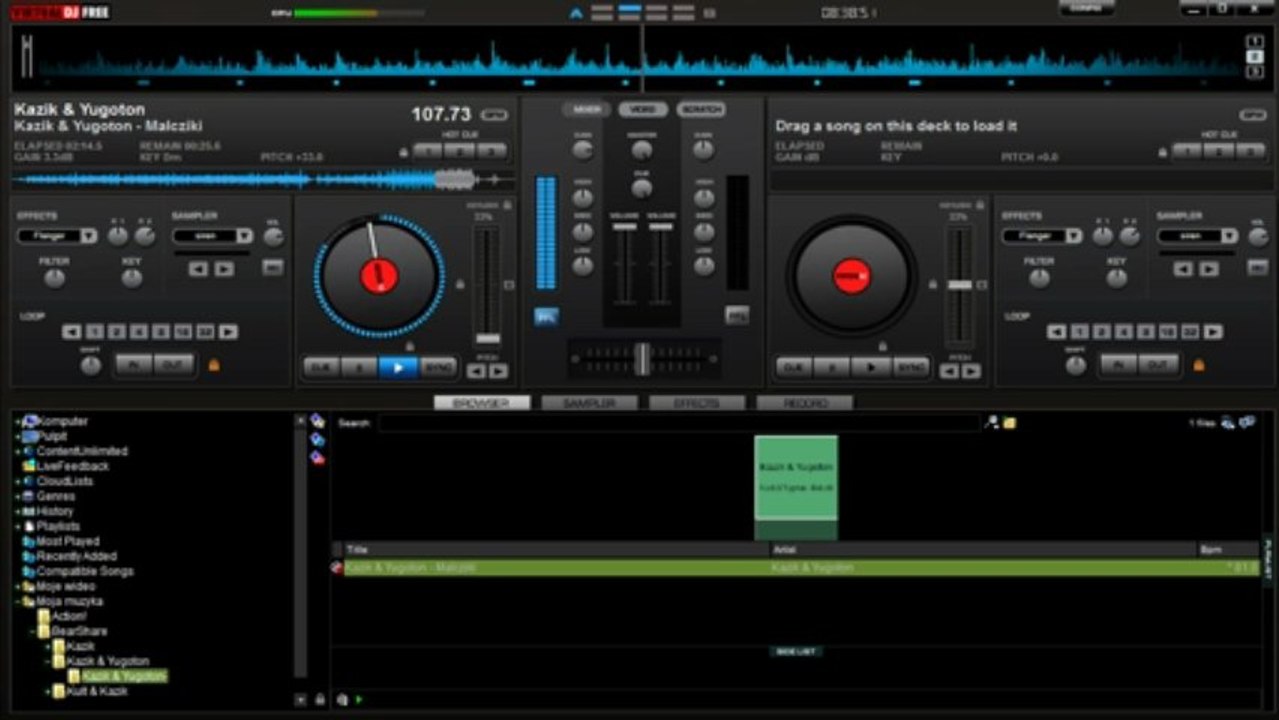Click left deck loop SHIFT knob
The width and height of the screenshot is (1279, 720).
pos(91,366)
